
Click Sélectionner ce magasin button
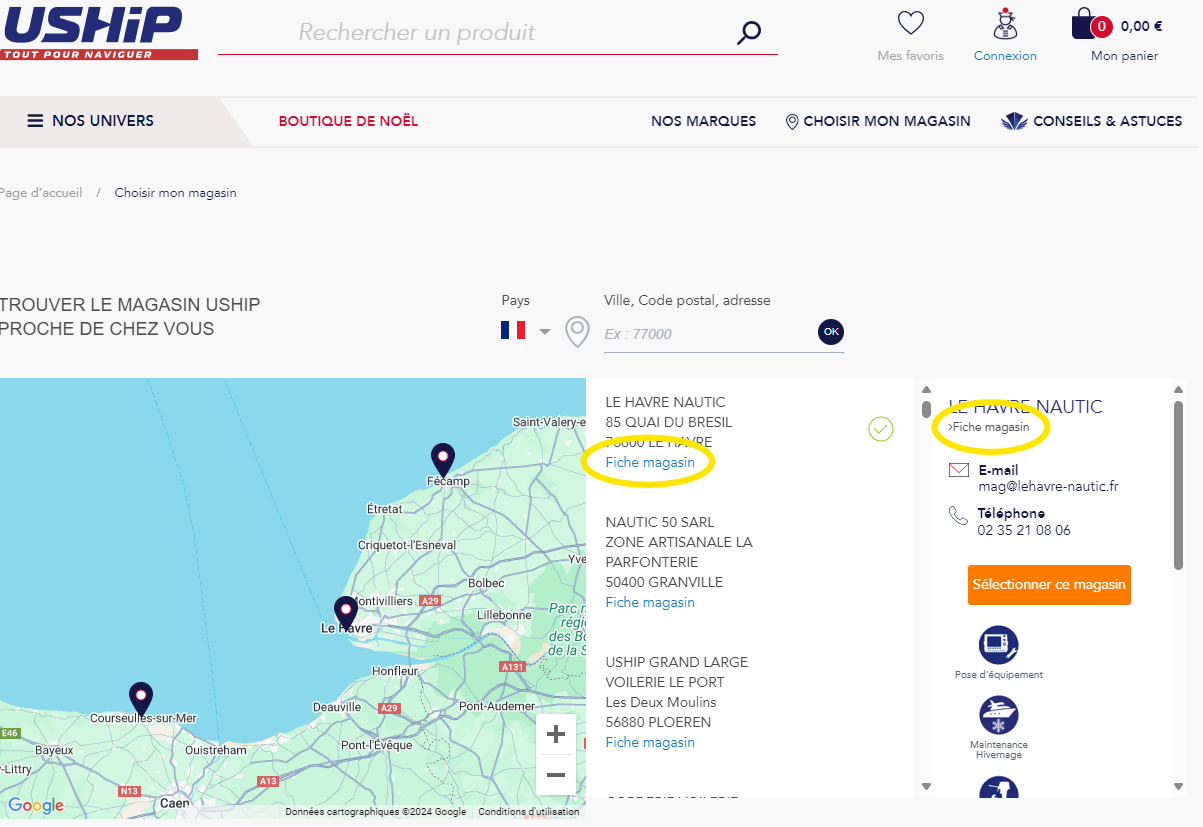pos(1049,585)
